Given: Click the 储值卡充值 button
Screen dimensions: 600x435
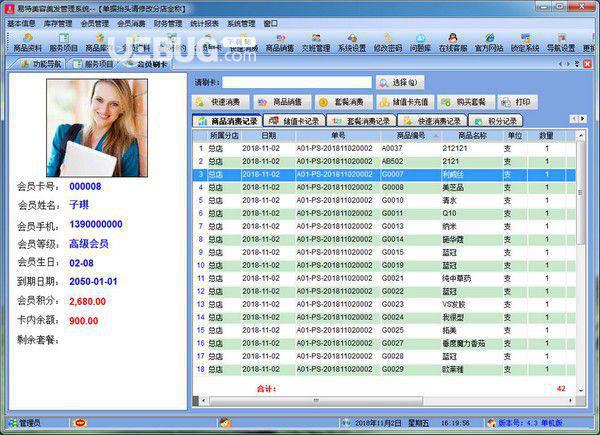Looking at the screenshot, I should click(x=406, y=102).
